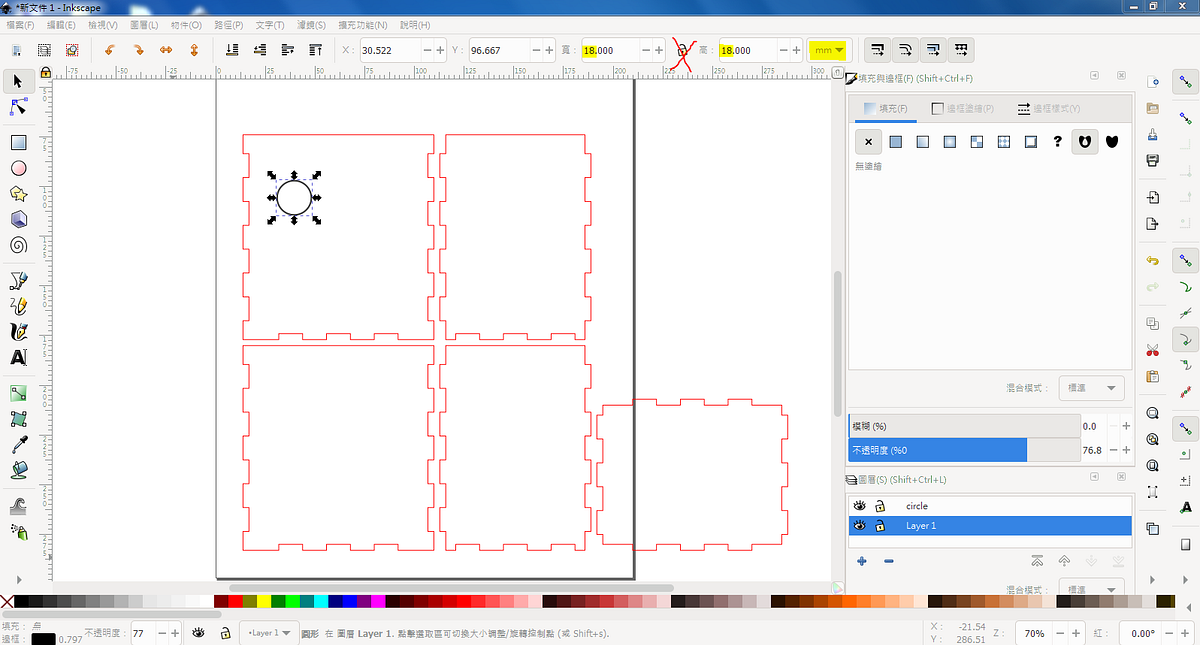Click the Print document icon
The image size is (1200, 645).
pyautogui.click(x=1152, y=160)
